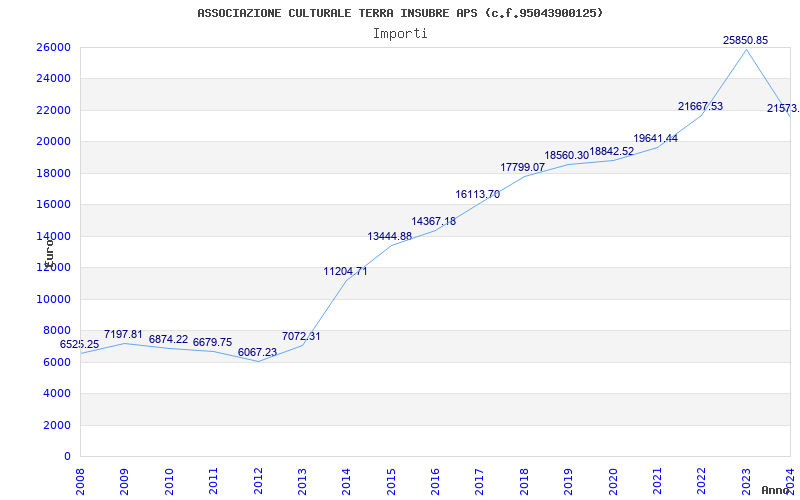Click the 24000 y-axis tick label
Screen dimensions: 800x500
coord(53,79)
